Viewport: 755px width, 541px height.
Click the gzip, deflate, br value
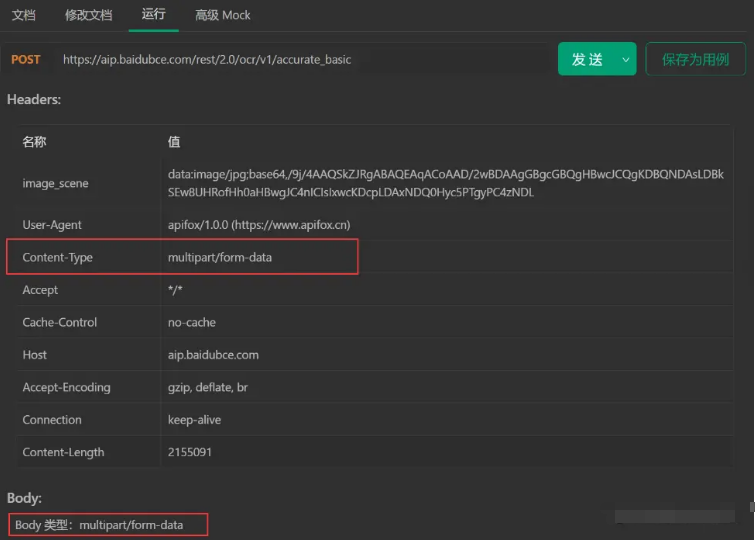[x=208, y=387]
